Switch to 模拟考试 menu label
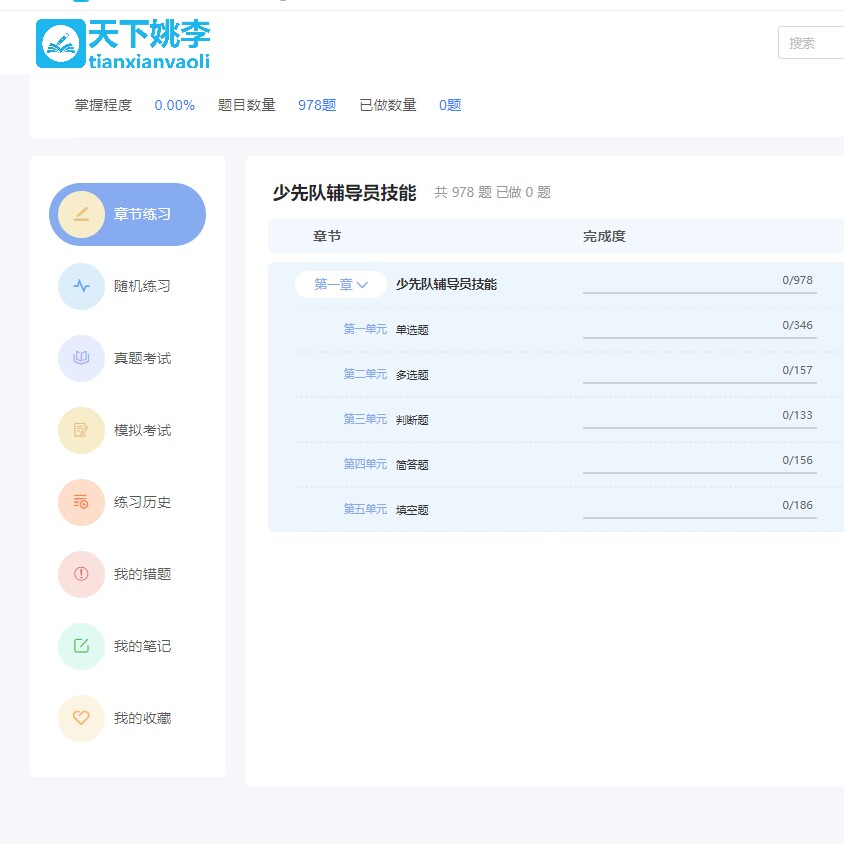844x844 pixels. pyautogui.click(x=142, y=430)
